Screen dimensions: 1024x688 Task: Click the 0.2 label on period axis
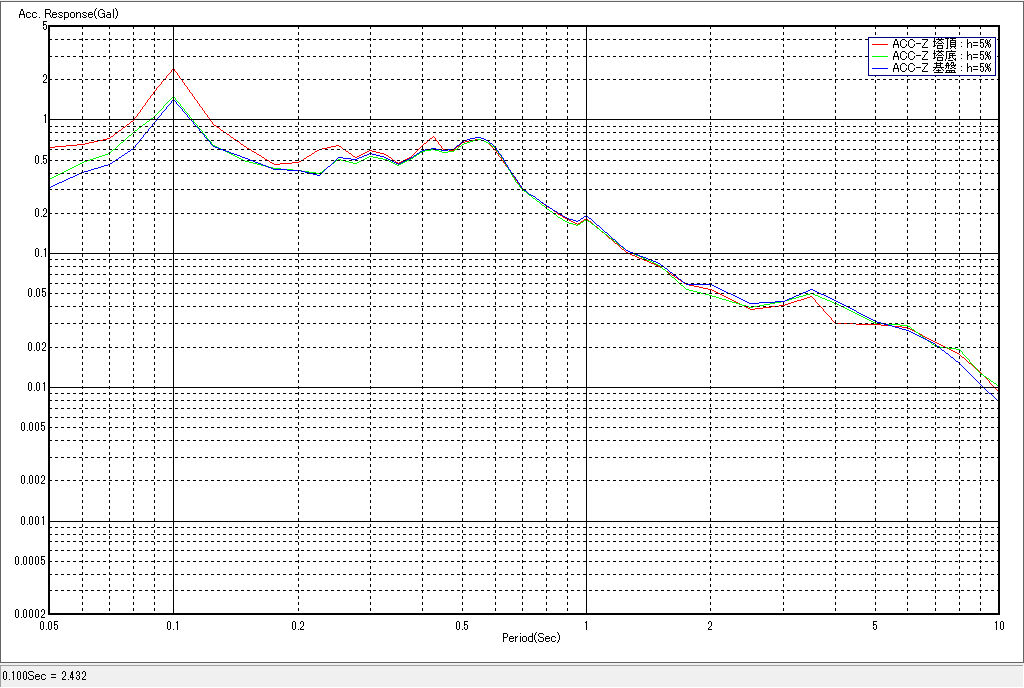click(x=297, y=625)
